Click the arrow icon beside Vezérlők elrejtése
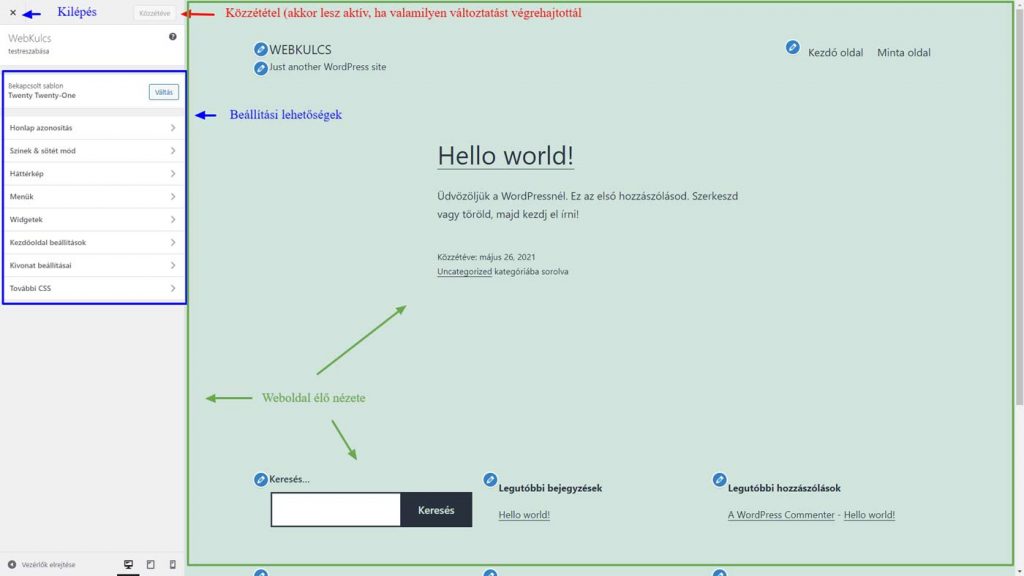The image size is (1024, 576). [x=10, y=563]
